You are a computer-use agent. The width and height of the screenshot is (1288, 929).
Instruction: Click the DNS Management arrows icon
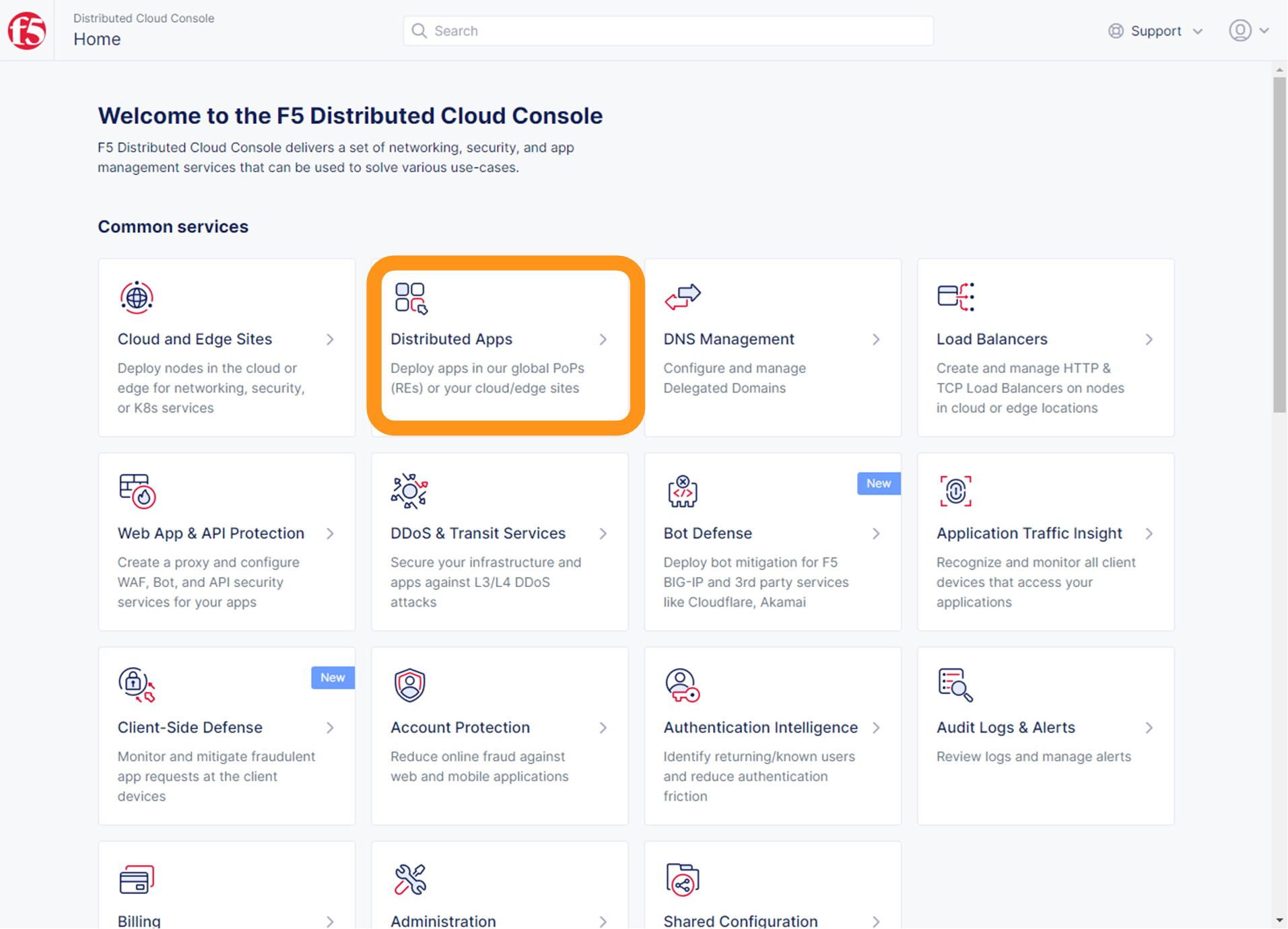pyautogui.click(x=683, y=297)
